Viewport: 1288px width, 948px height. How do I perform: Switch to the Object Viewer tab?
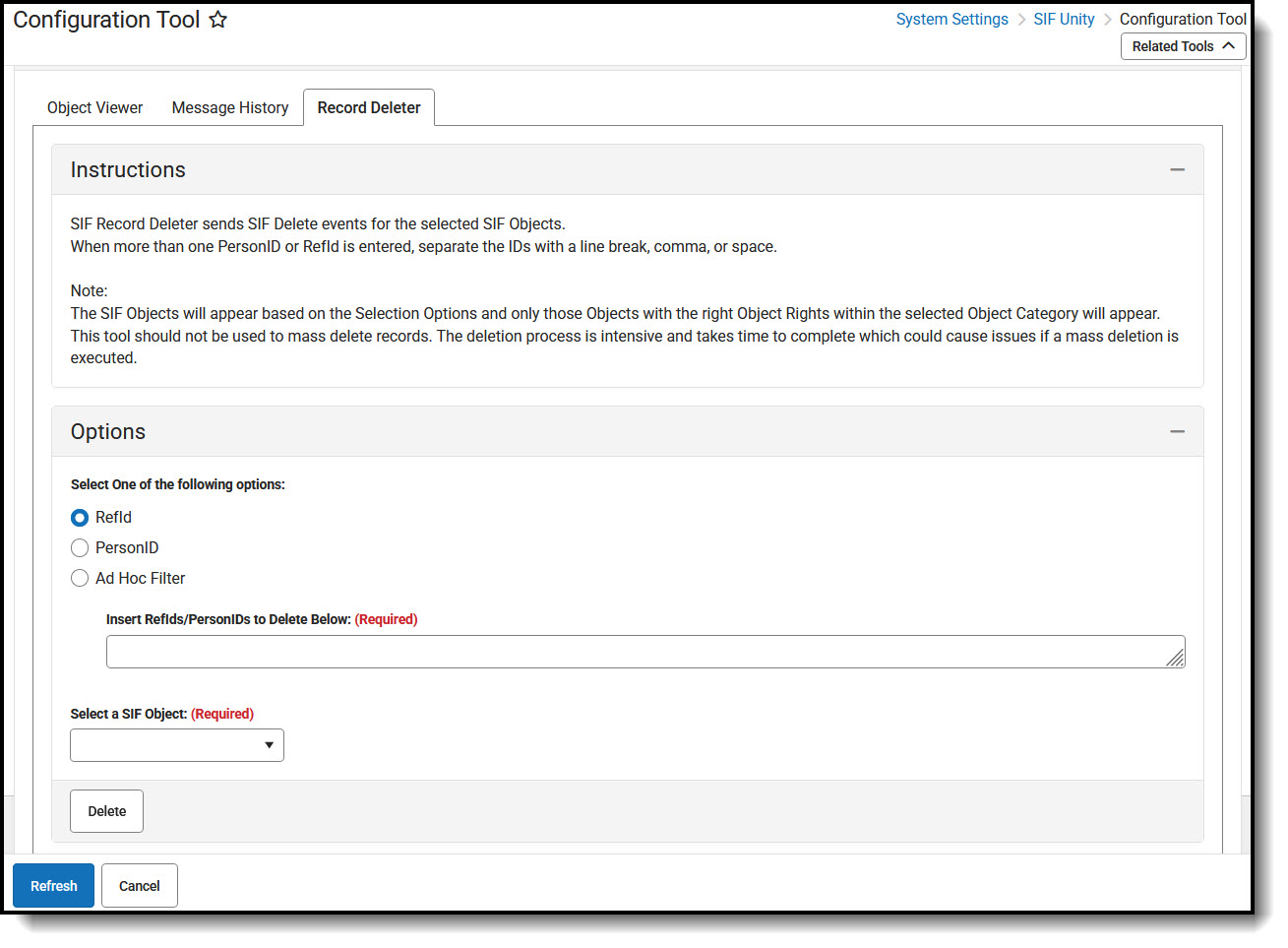tap(94, 107)
